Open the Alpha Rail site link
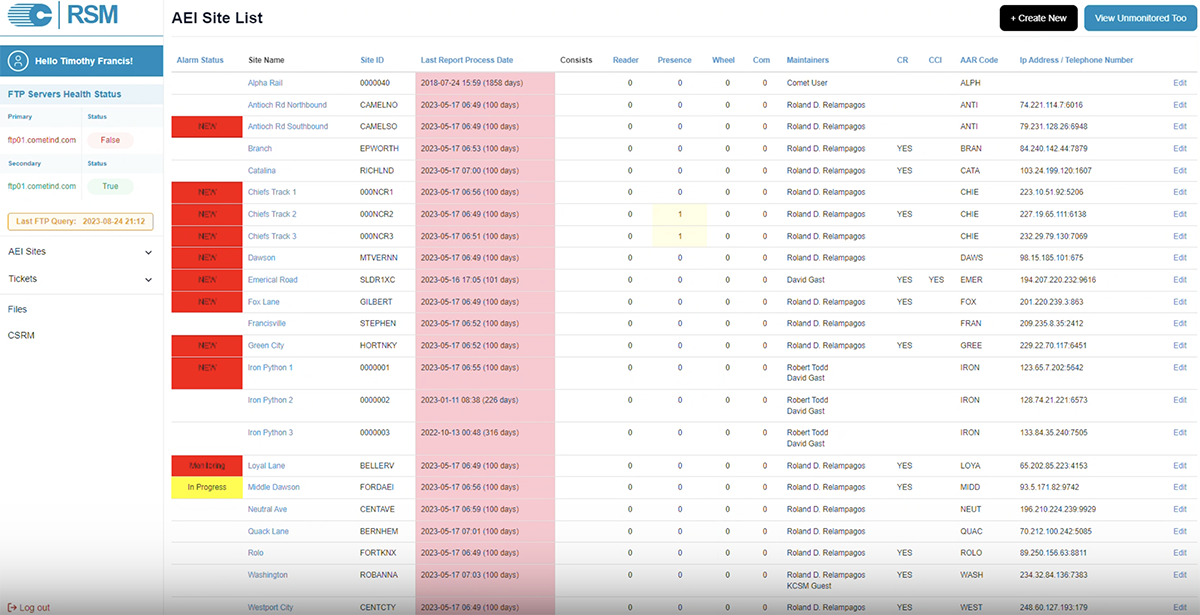Screen dimensions: 1200x615 (x=265, y=83)
